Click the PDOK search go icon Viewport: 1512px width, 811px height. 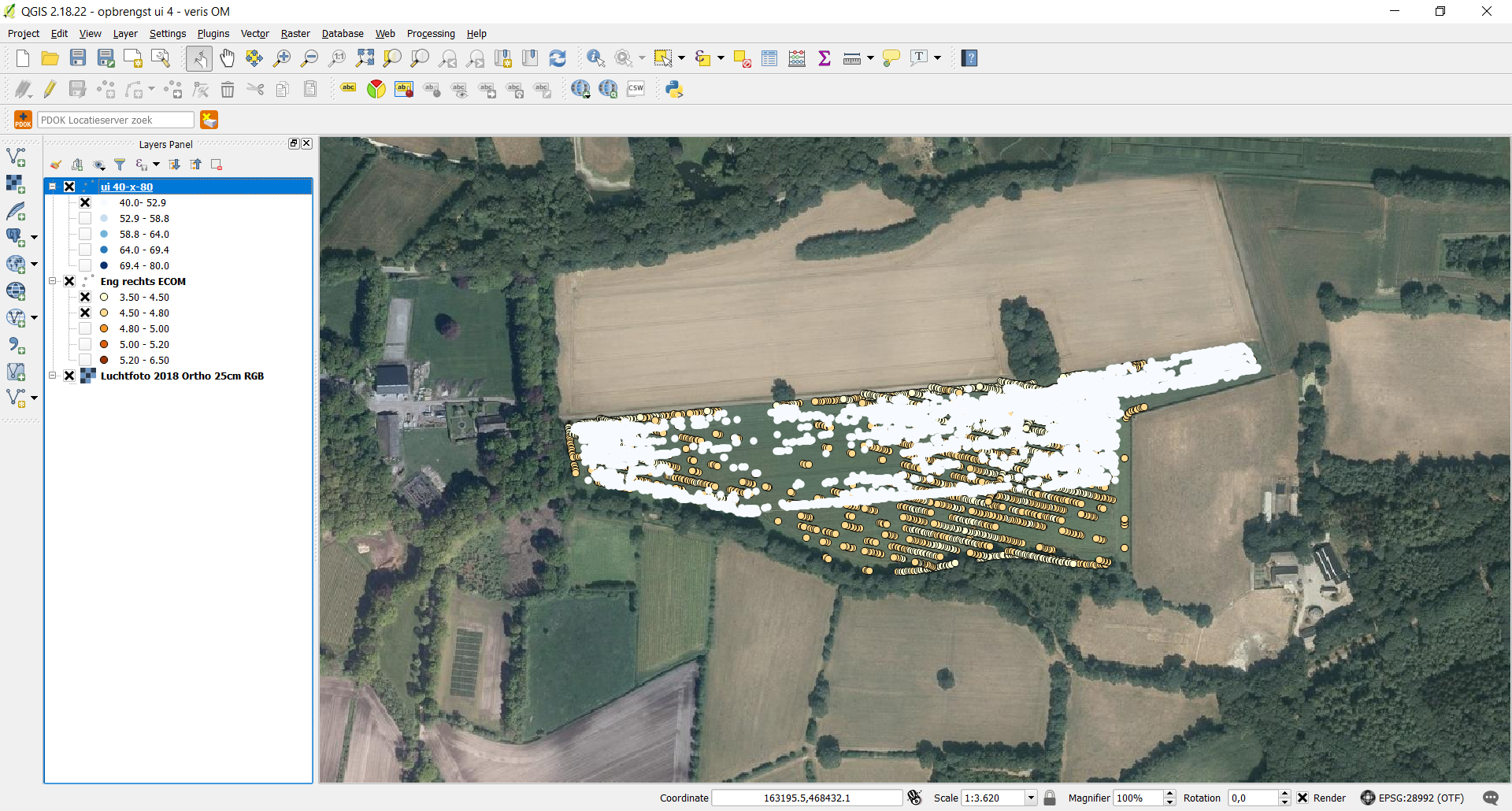(209, 120)
